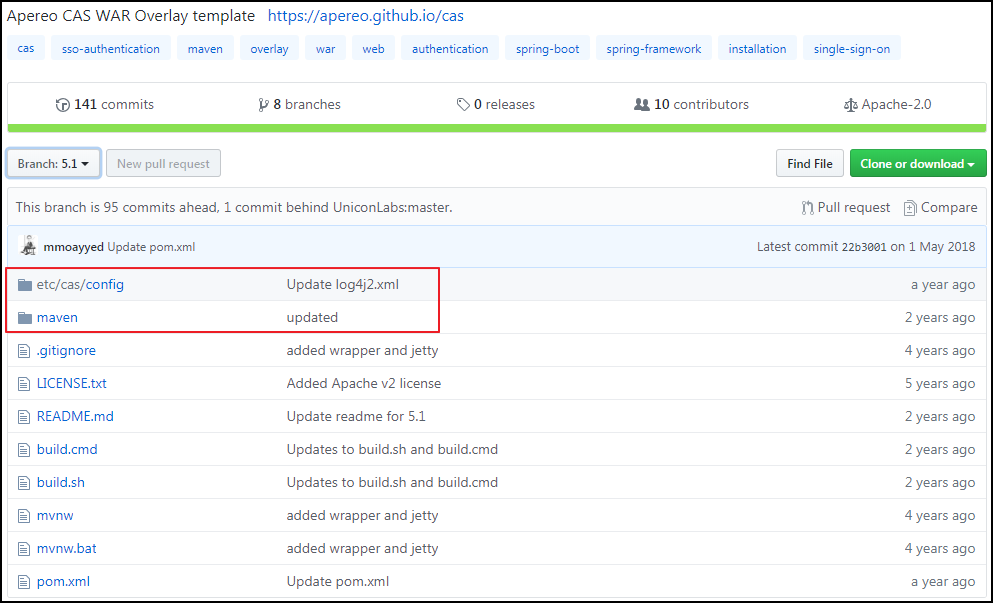Open mmoayyed's profile link

(73, 247)
